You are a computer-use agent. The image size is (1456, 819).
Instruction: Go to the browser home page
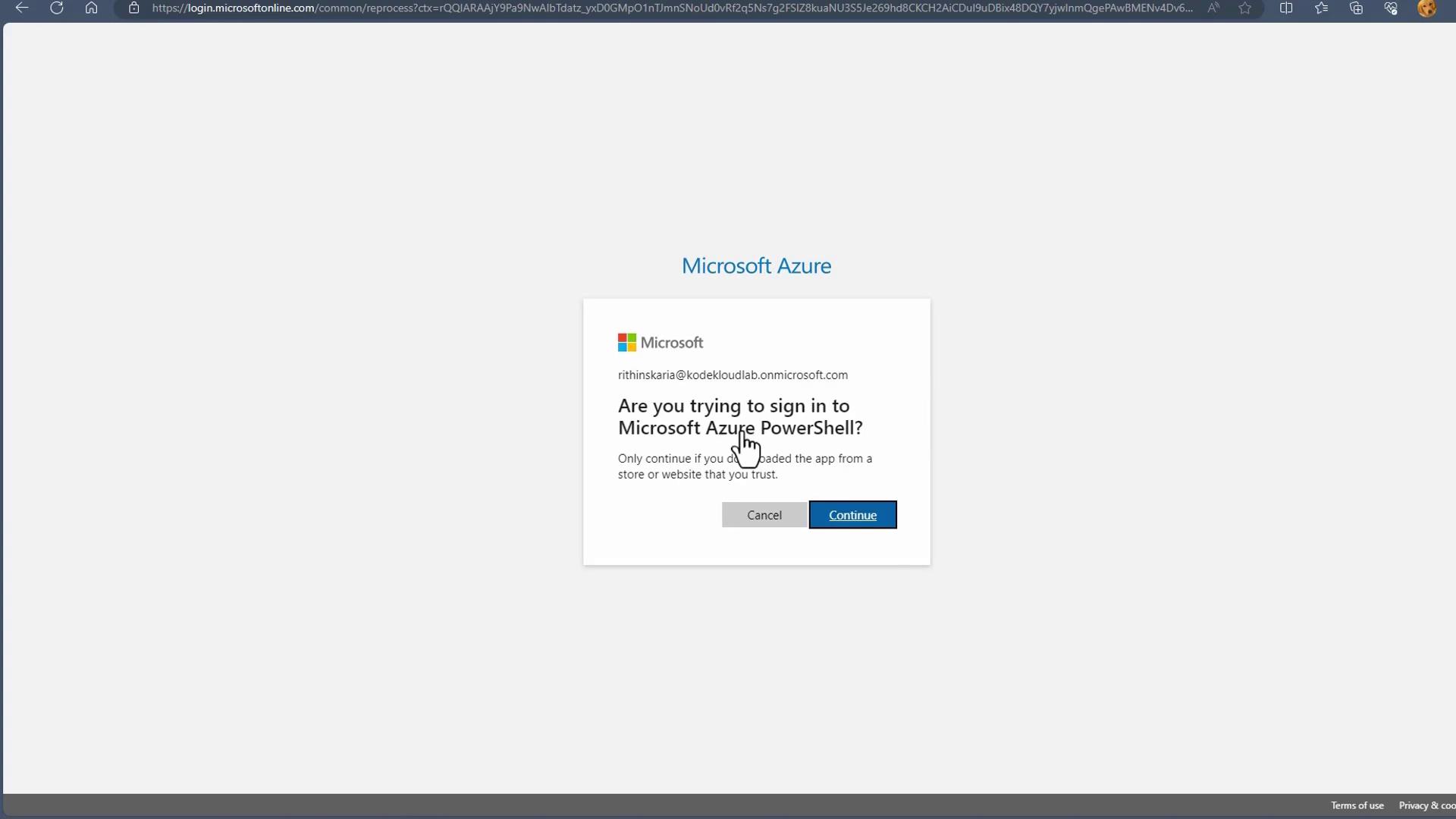coord(91,8)
